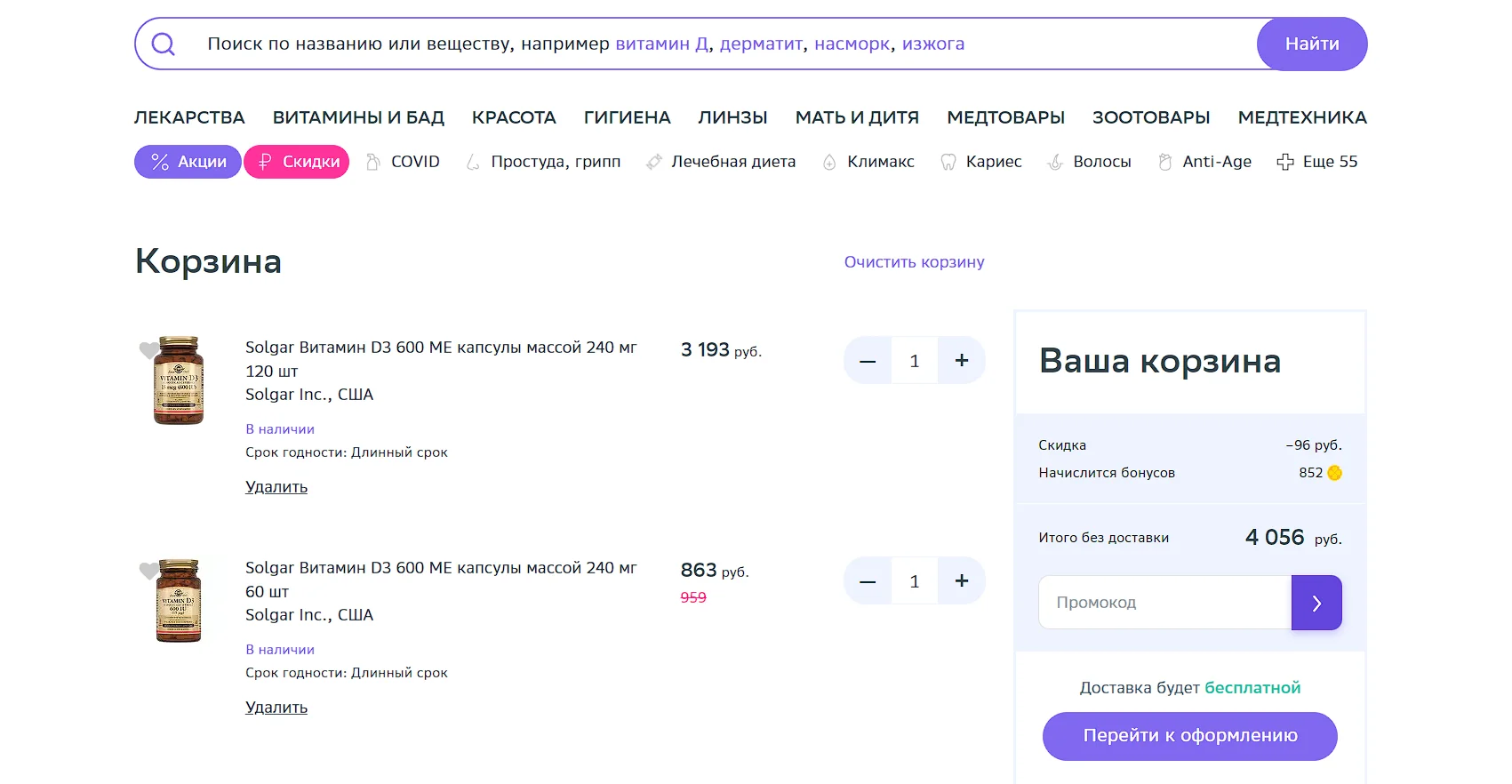
Task: Select the Климакс category
Action: tap(868, 162)
